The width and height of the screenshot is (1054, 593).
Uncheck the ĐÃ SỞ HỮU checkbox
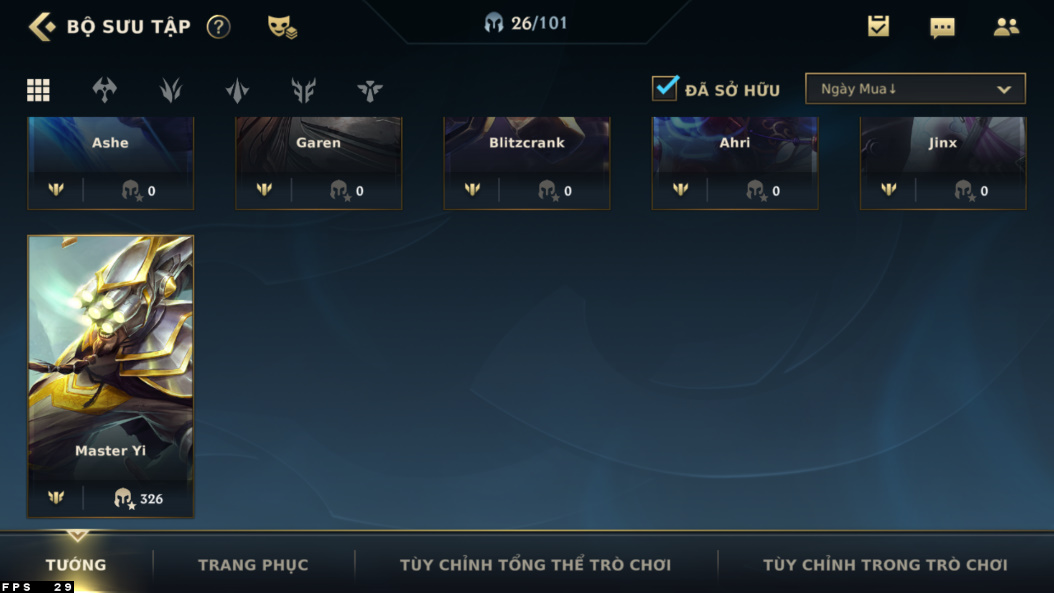click(665, 88)
